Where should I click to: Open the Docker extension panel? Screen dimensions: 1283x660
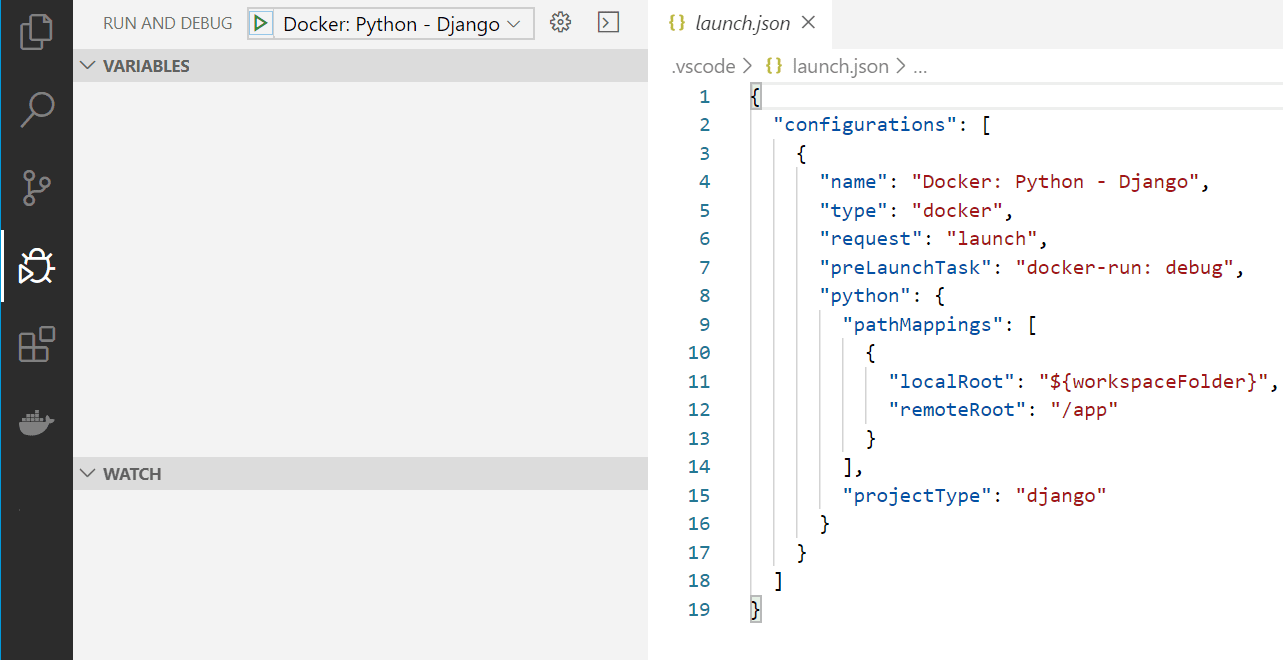click(x=36, y=423)
